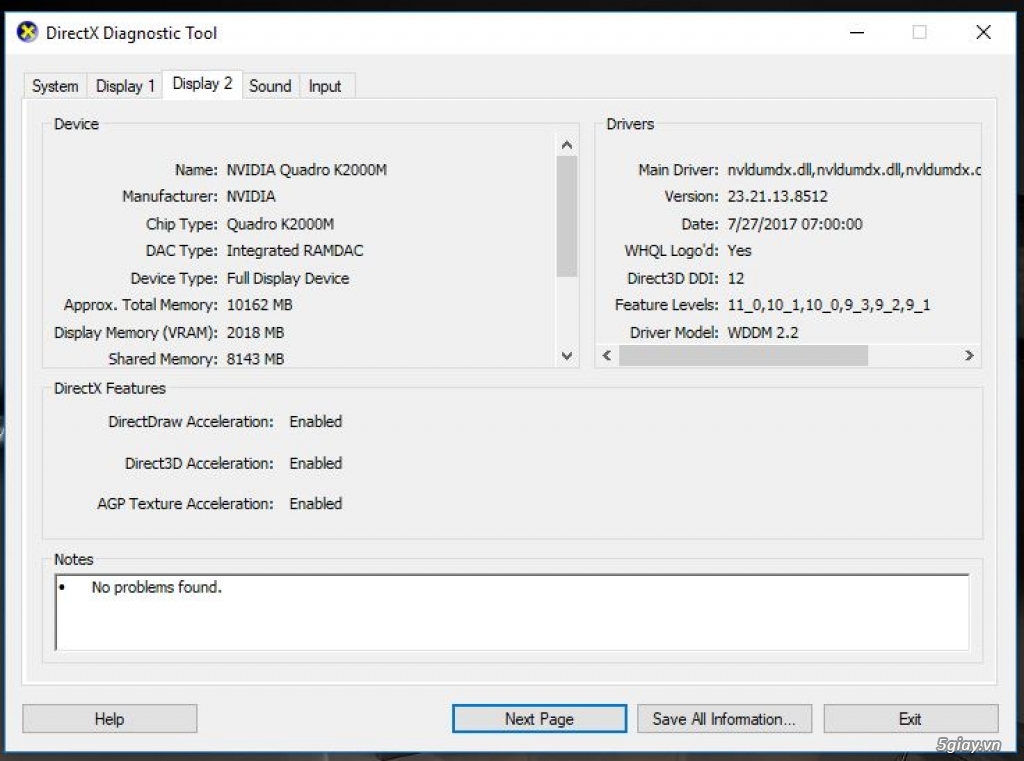Click WHQL Logo'd value Yes
1024x761 pixels.
point(739,251)
